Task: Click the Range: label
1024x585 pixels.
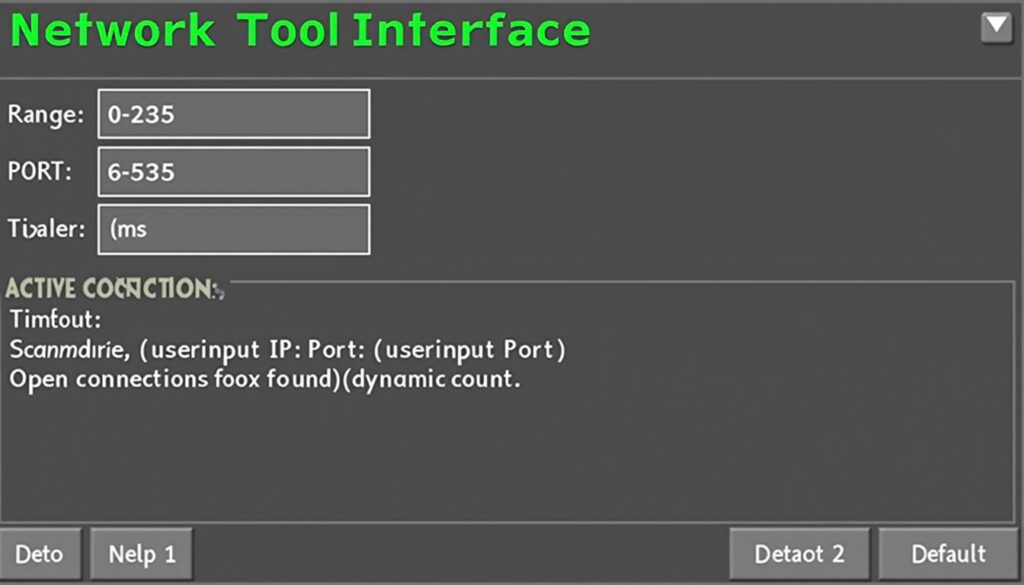Action: click(46, 115)
